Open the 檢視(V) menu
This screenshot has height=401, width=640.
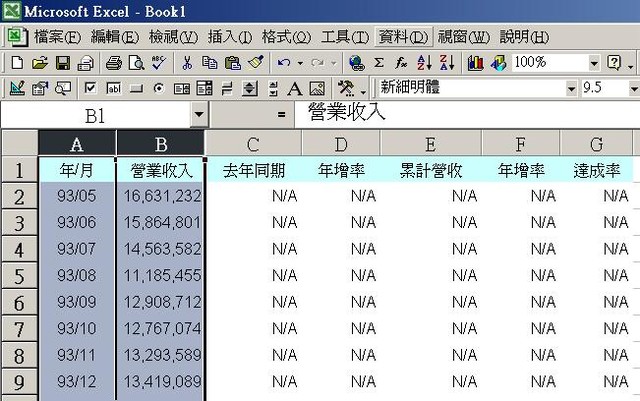[173, 37]
